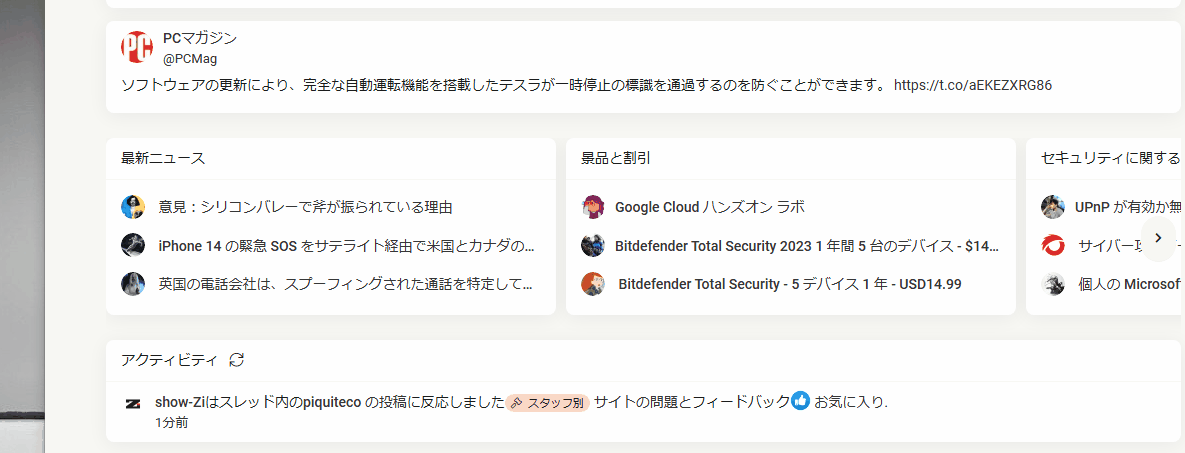The height and width of the screenshot is (453, 1185).
Task: Click red swirl avatar in security column
Action: (x=1053, y=245)
